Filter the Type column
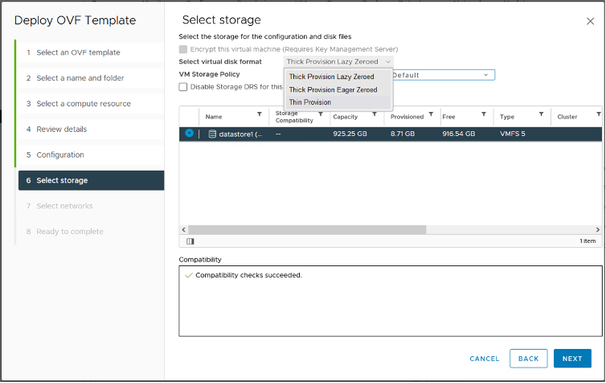 tap(541, 114)
